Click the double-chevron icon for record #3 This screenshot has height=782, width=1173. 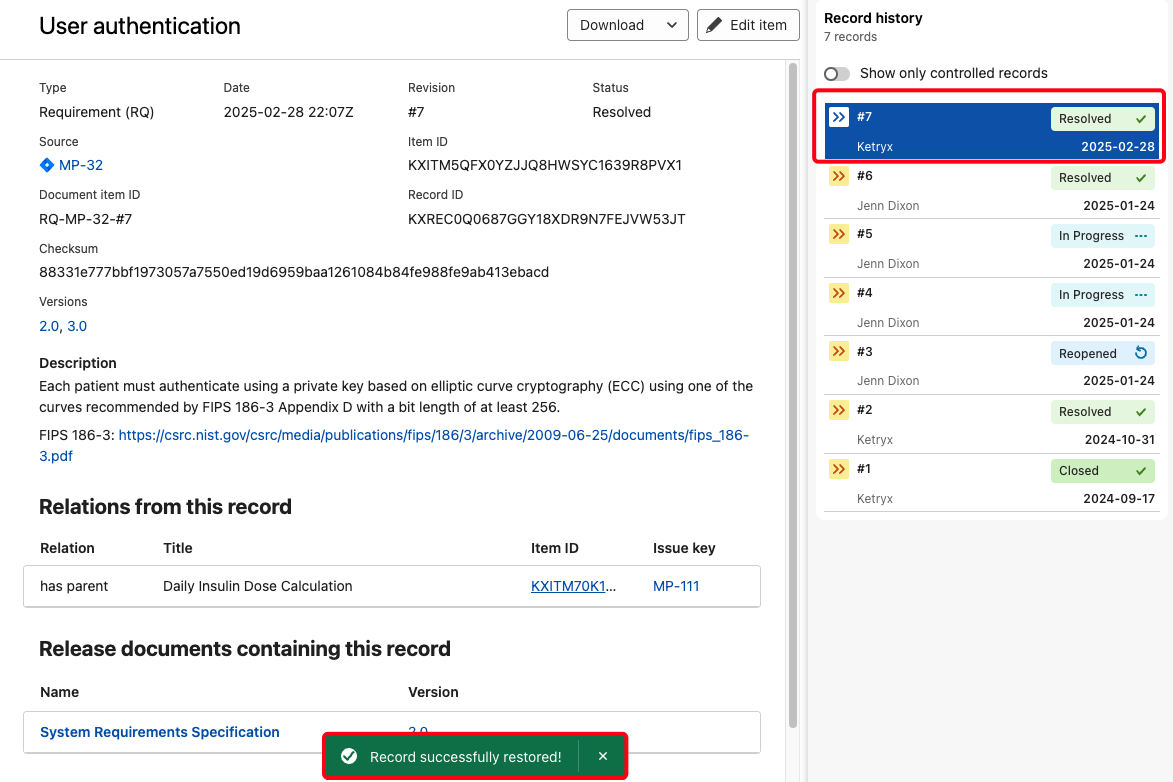click(x=839, y=352)
